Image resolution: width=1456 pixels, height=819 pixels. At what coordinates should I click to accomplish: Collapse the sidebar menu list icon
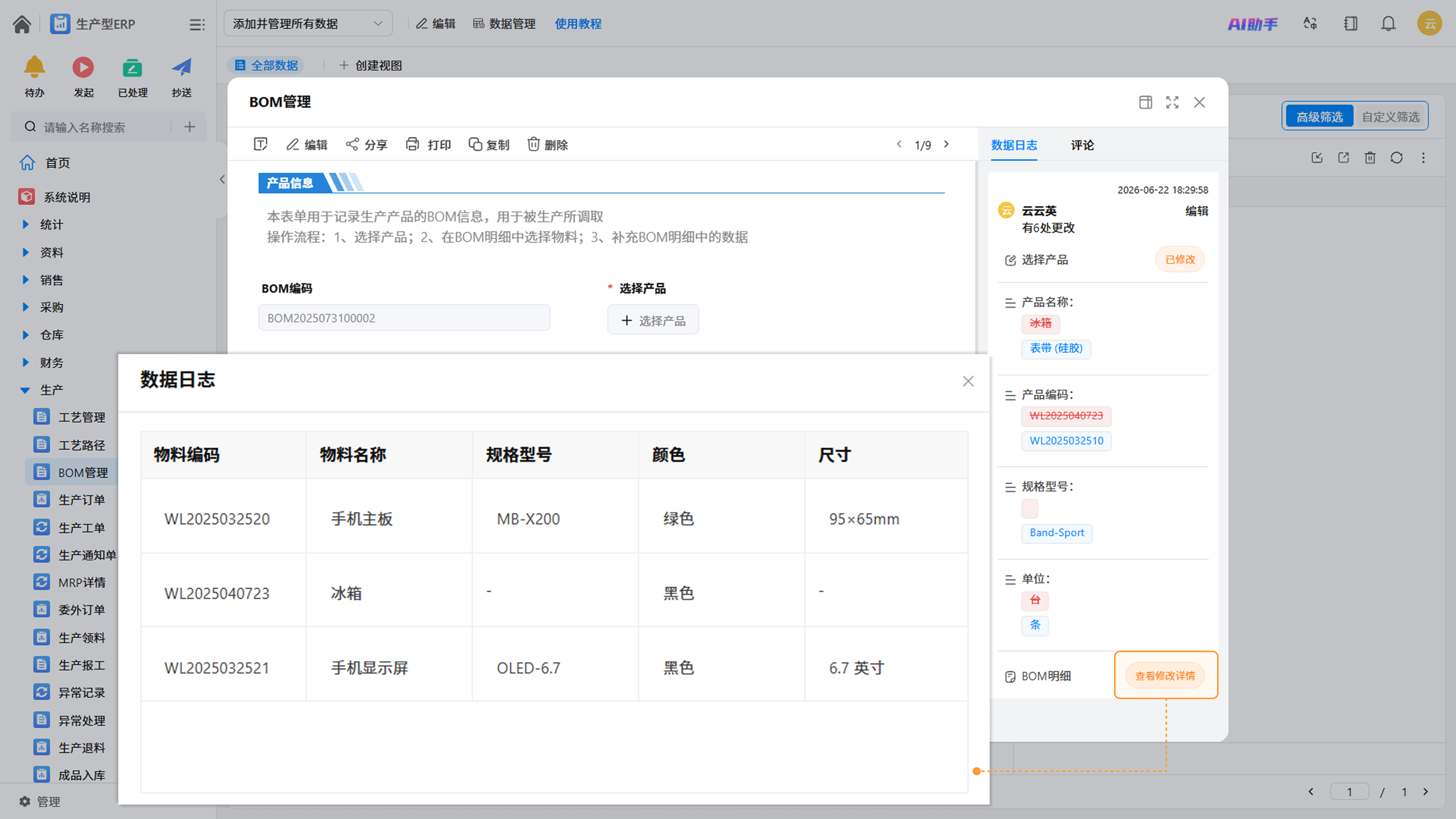197,24
